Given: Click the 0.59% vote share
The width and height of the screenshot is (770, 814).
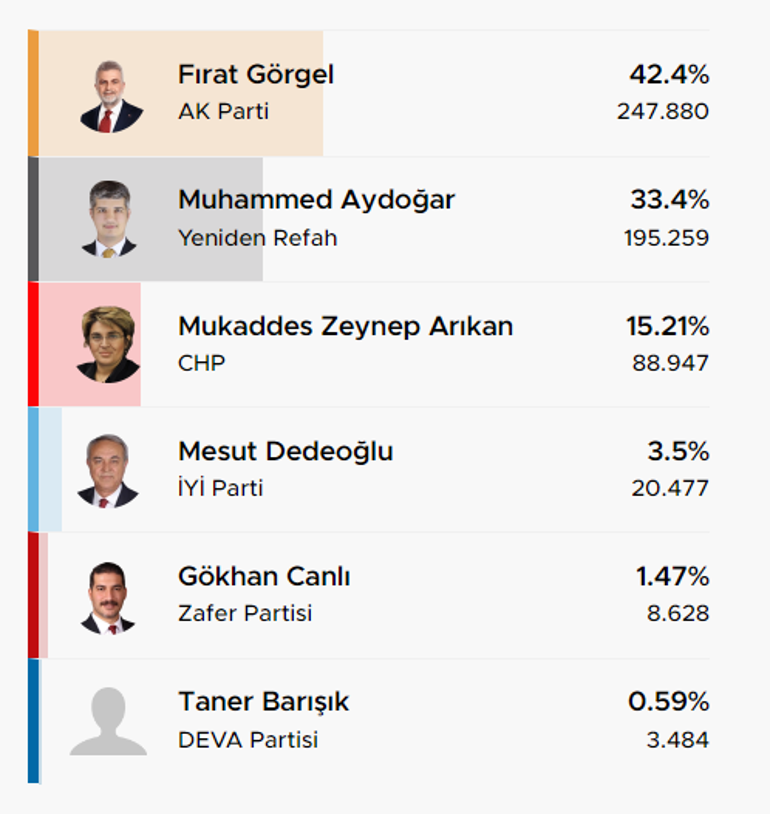Looking at the screenshot, I should click(668, 702).
